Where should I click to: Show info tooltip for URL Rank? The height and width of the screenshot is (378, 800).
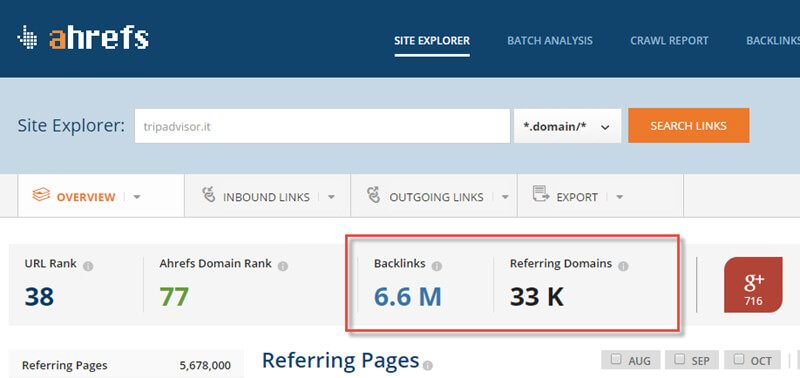88,266
